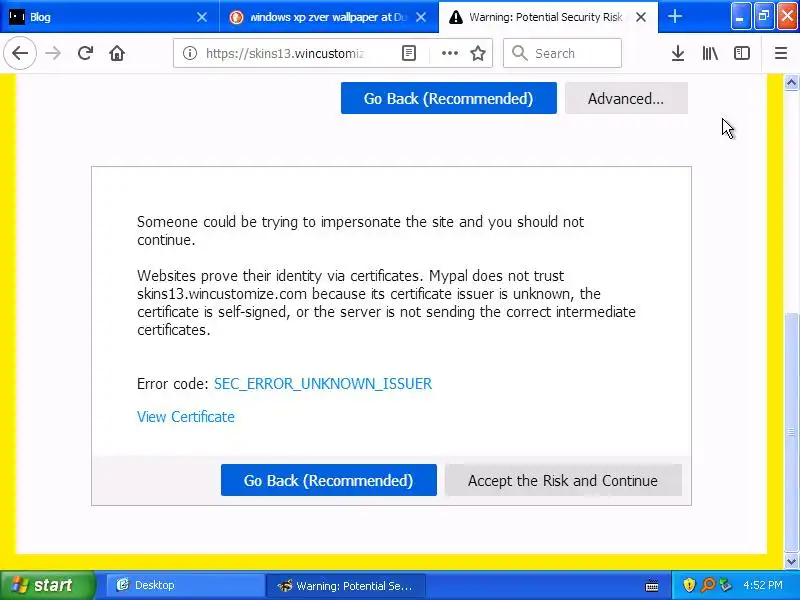
Task: Click the orange magnifier tray icon
Action: point(708,585)
